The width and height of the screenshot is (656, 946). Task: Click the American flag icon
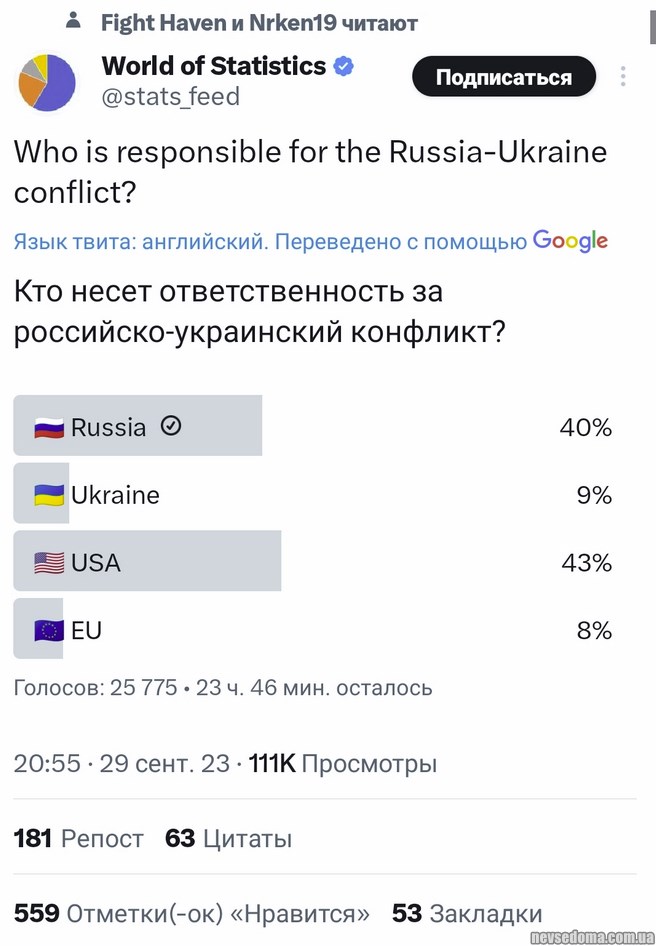coord(49,563)
